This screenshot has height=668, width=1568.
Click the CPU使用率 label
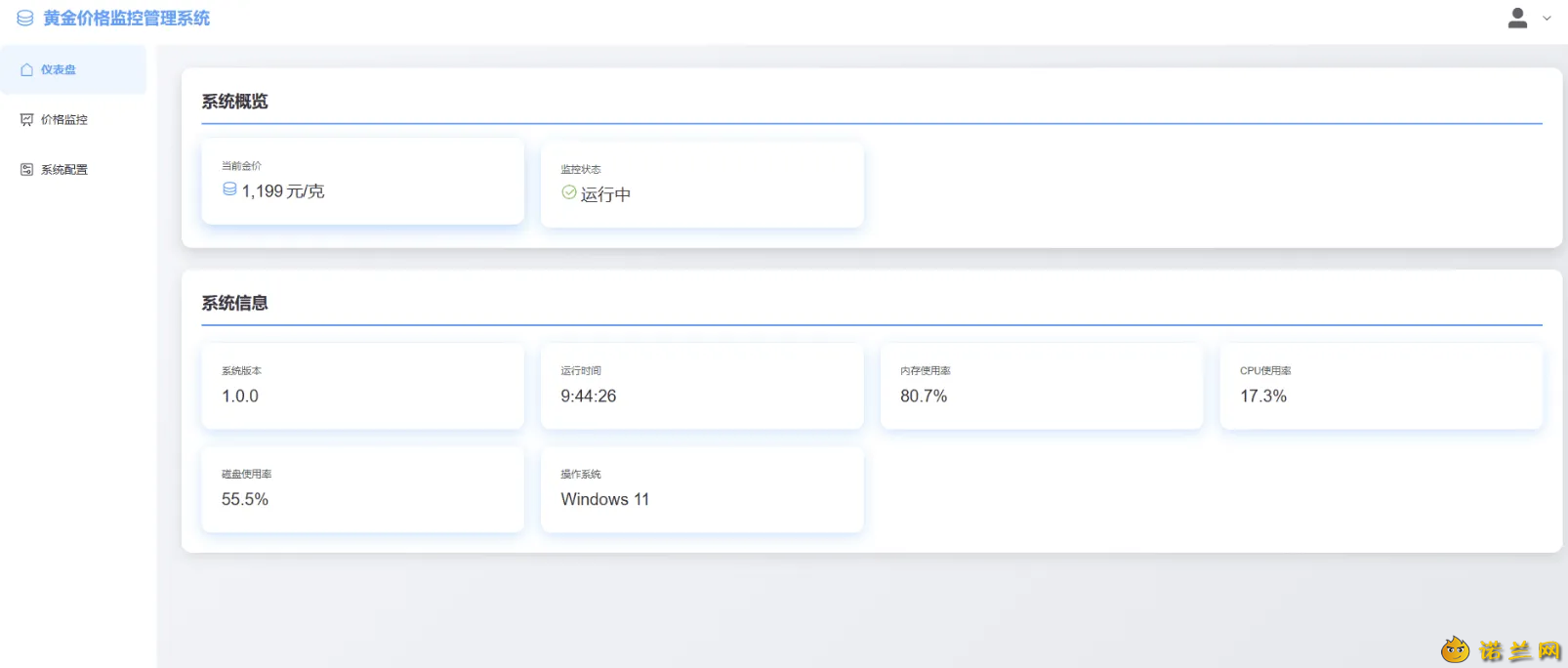pos(1265,371)
